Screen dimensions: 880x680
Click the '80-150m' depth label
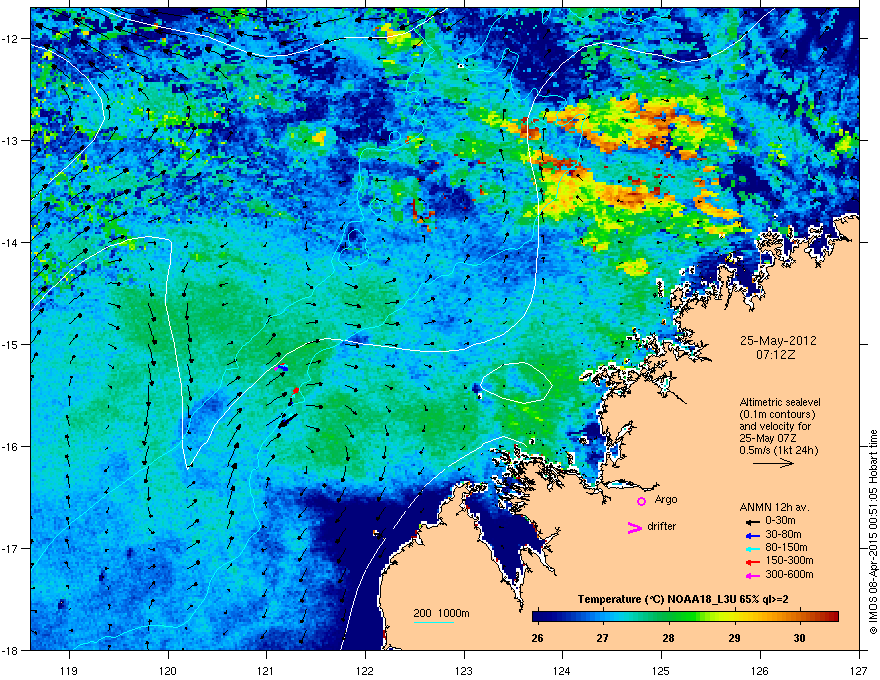click(786, 547)
